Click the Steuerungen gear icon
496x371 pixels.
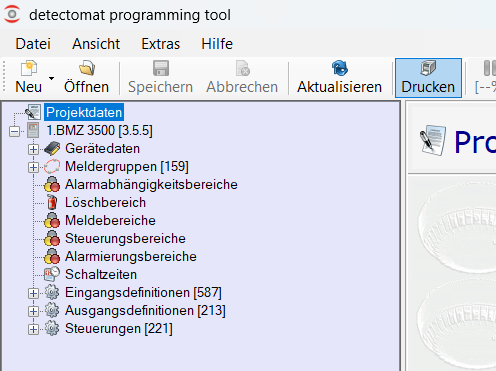(52, 328)
